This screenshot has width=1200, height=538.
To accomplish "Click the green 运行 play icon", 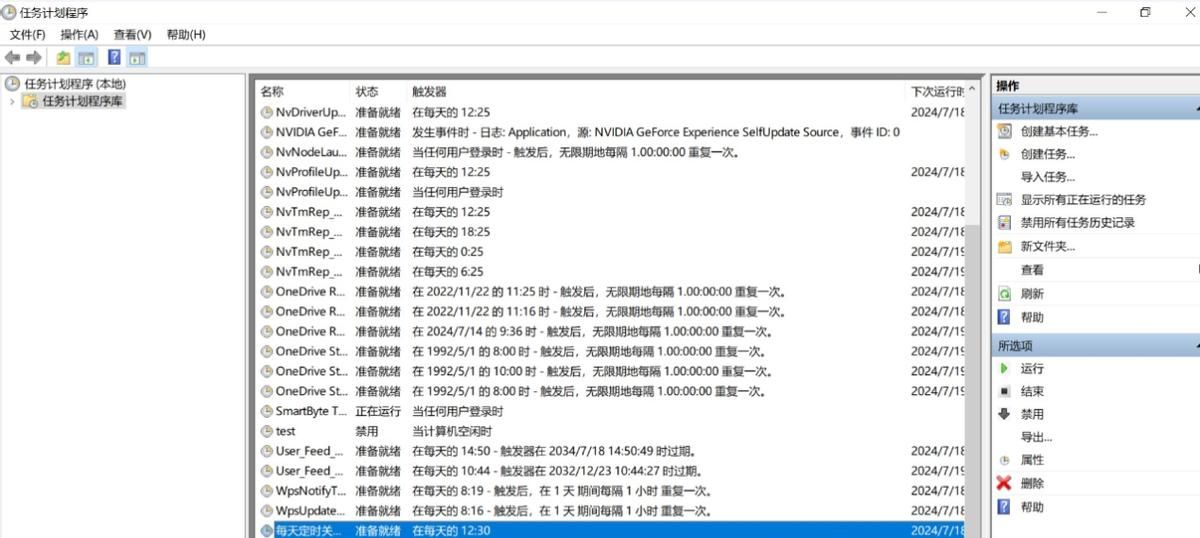I will (x=1005, y=368).
